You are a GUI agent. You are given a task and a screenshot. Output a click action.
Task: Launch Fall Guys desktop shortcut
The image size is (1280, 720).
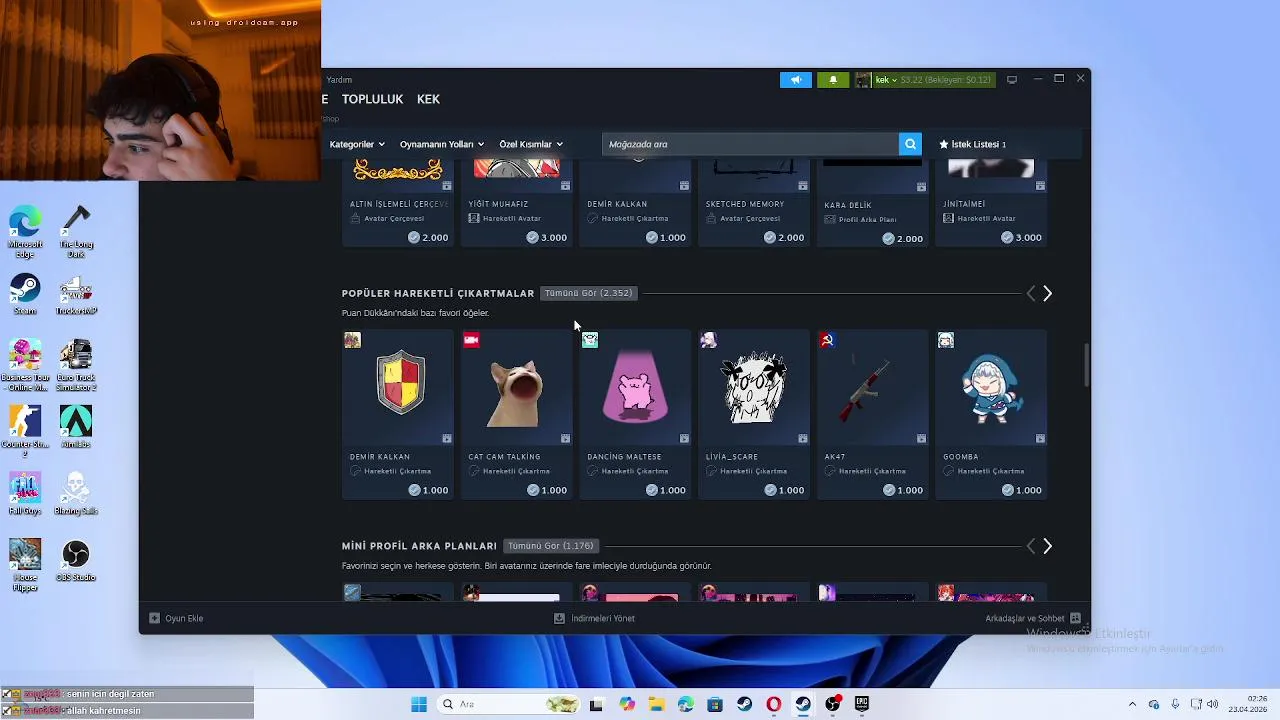pos(25,493)
